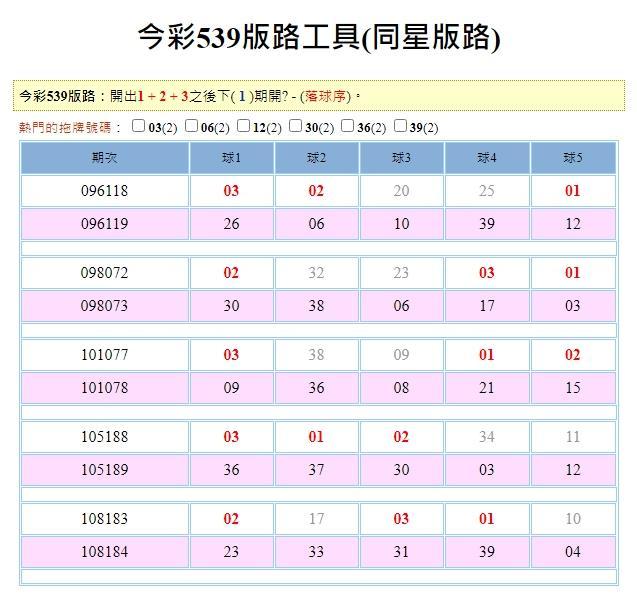
Task: Select draw number 108184
Action: [x=104, y=552]
